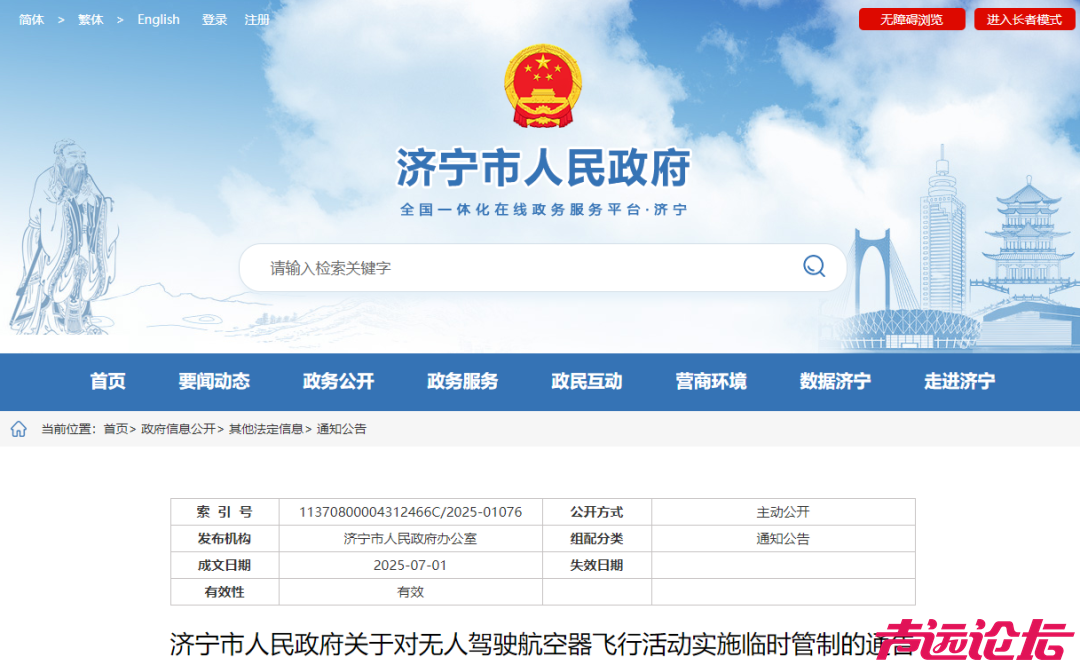Open 无障碍浏览 accessible browsing mode
The width and height of the screenshot is (1080, 665).
click(911, 18)
